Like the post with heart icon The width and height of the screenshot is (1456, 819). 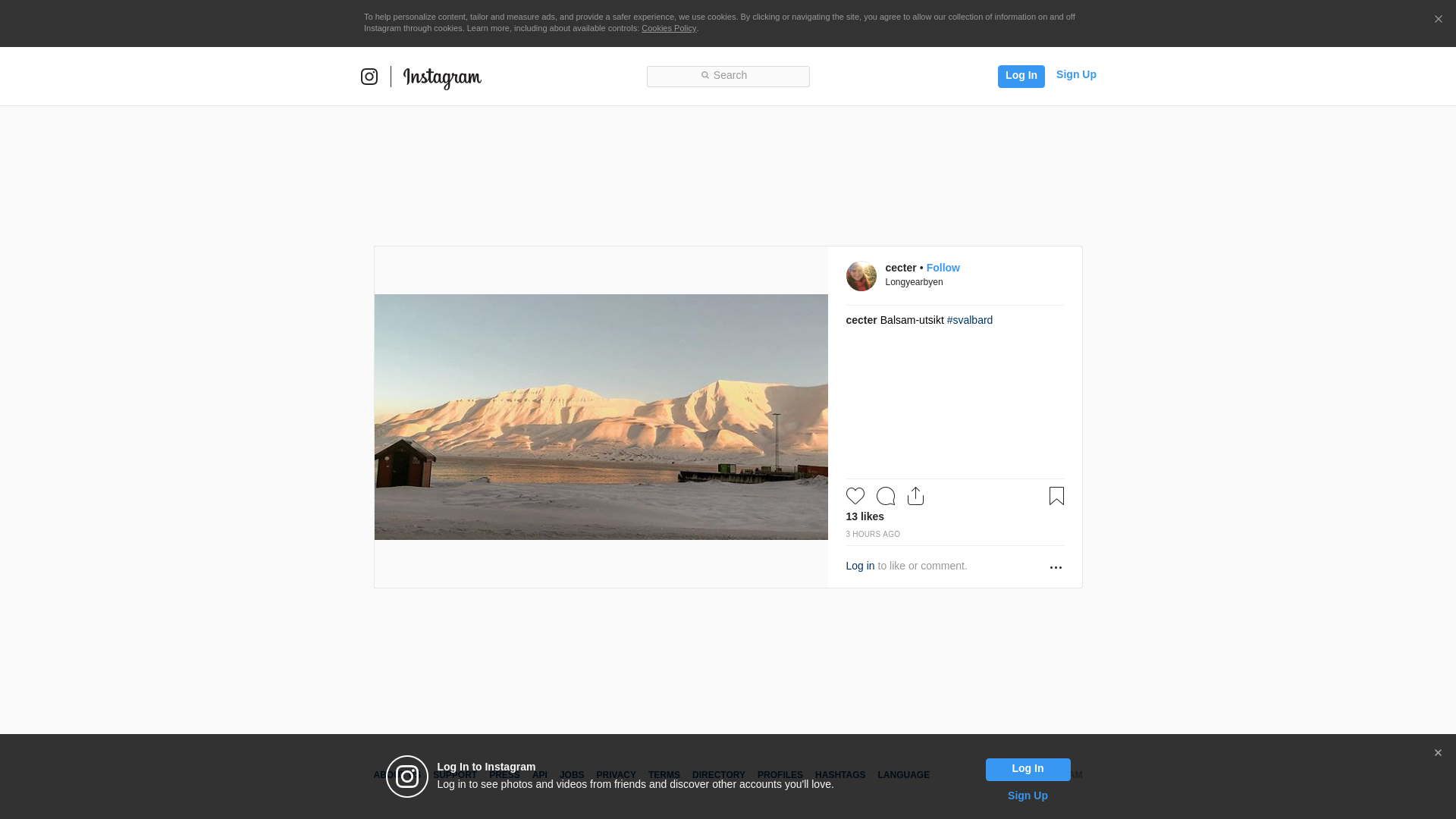click(855, 496)
